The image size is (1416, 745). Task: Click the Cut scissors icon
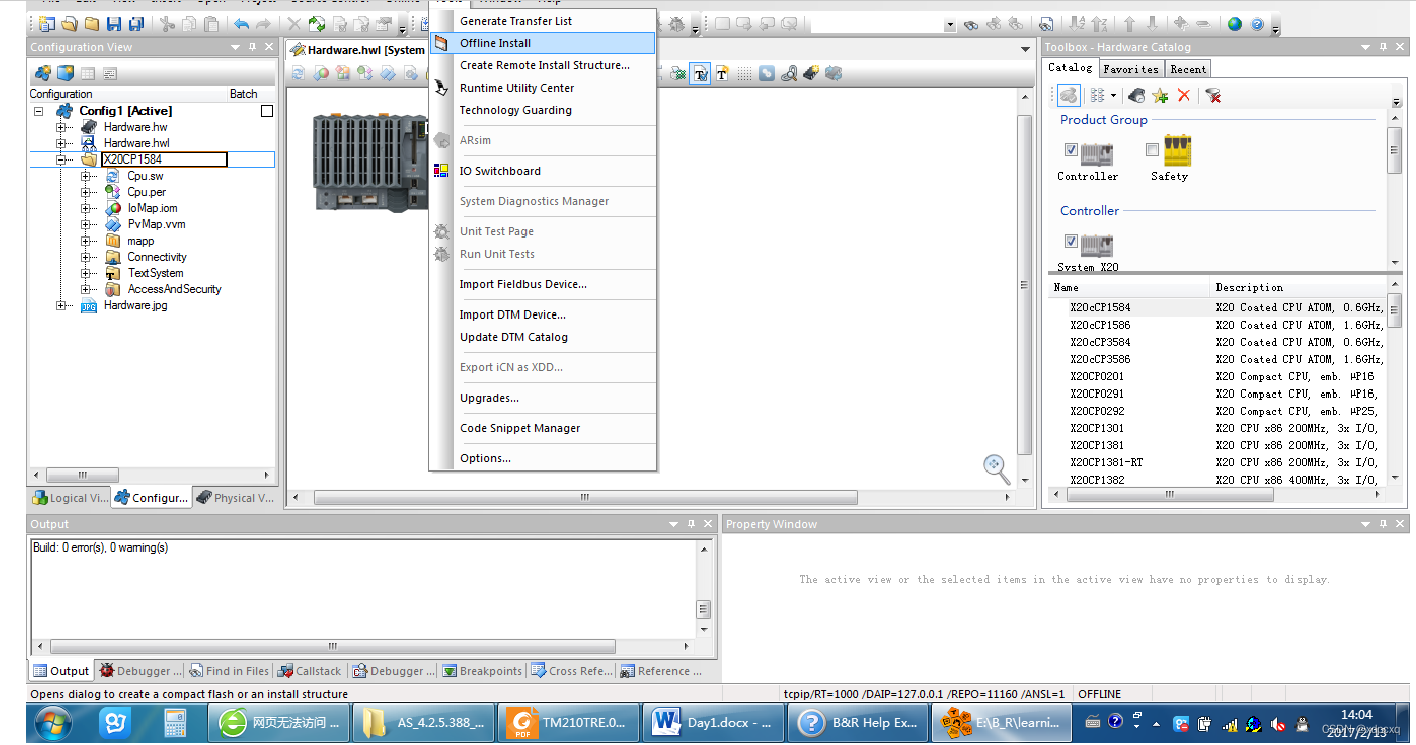point(167,24)
